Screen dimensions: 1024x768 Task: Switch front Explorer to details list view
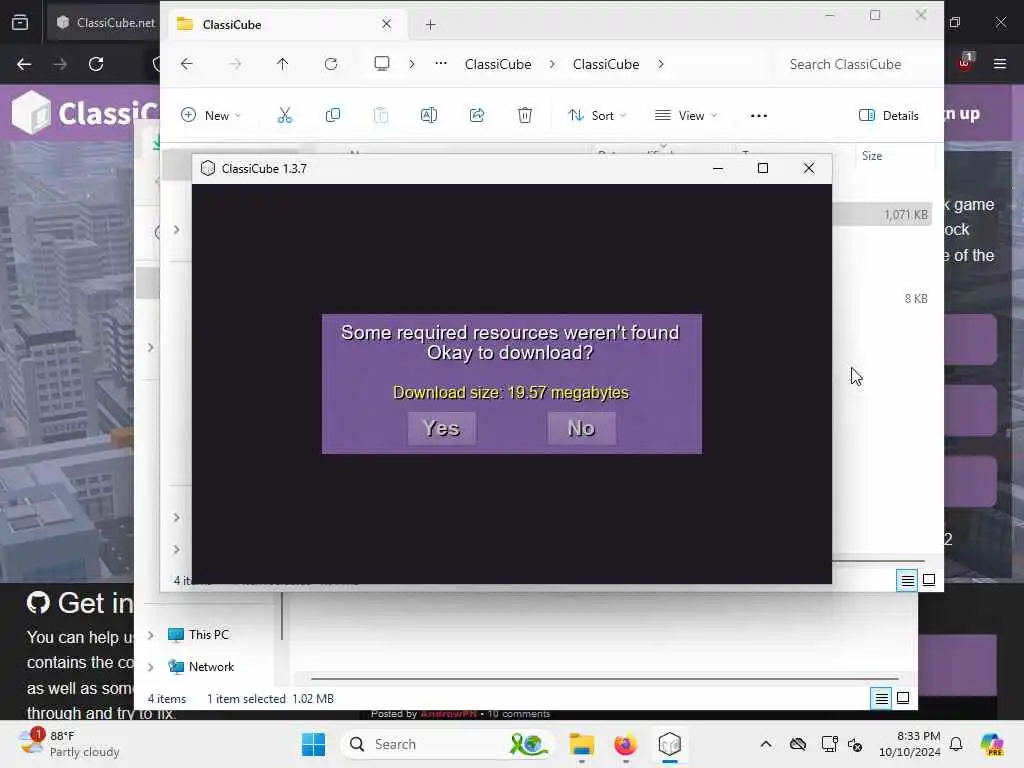[x=907, y=580]
